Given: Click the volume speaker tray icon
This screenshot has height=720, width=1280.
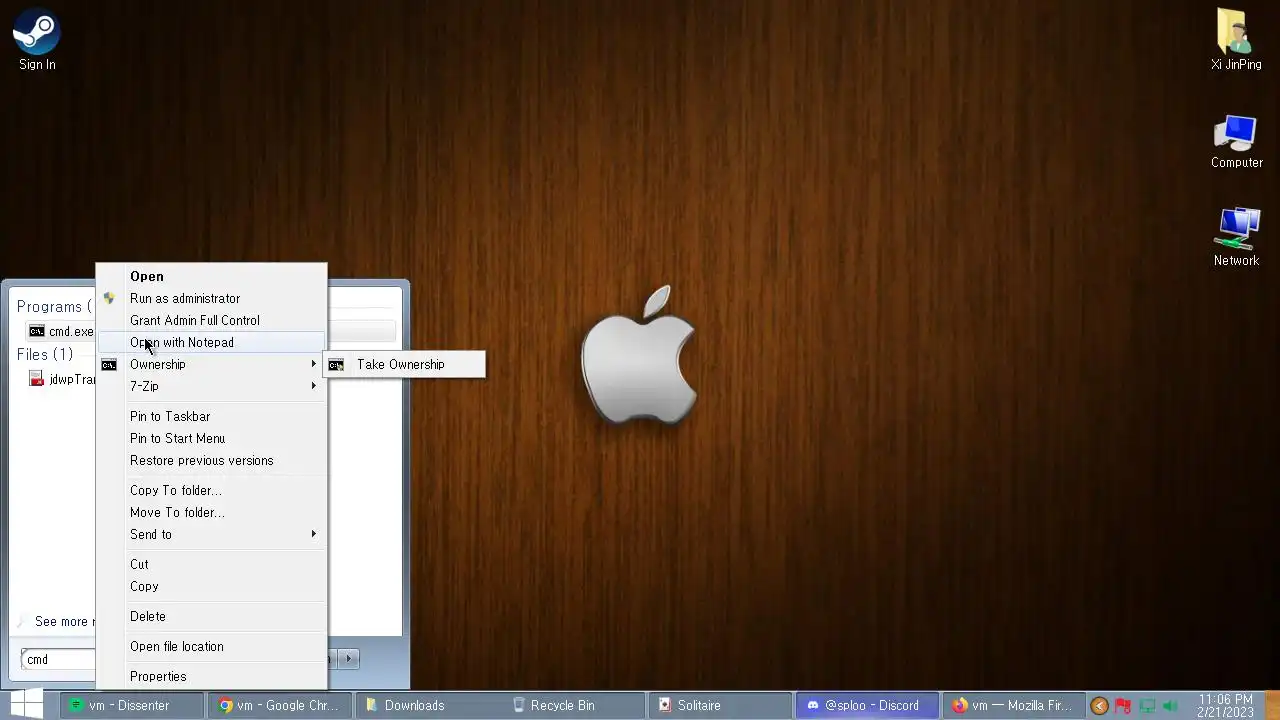Looking at the screenshot, I should tap(1170, 706).
